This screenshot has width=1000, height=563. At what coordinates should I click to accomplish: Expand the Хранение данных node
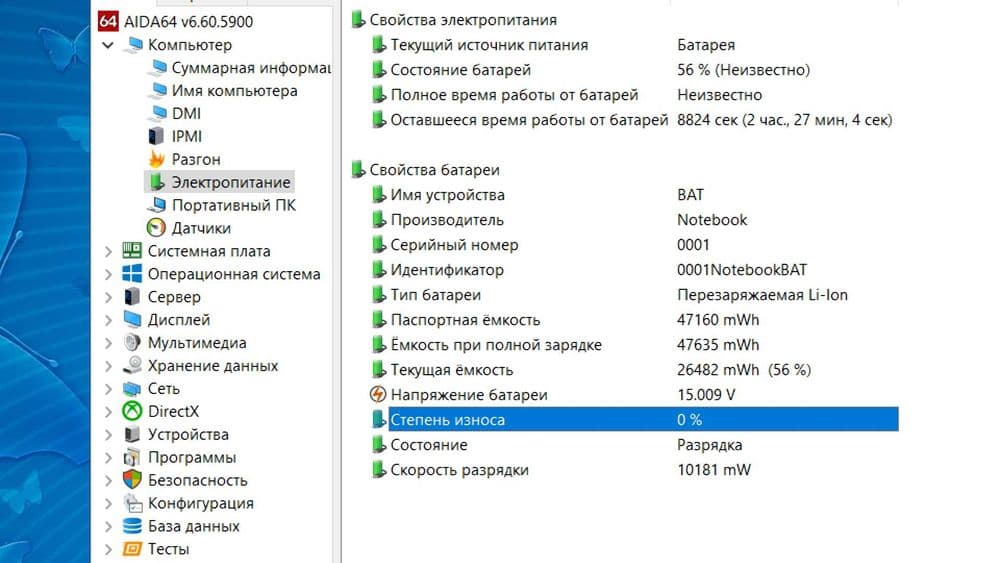coord(108,366)
